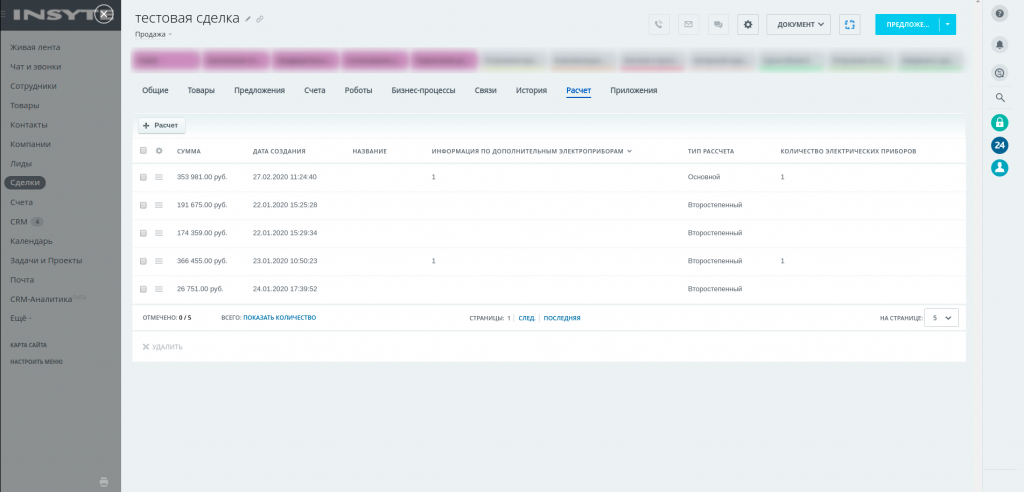Image resolution: width=1024 pixels, height=492 pixels.
Task: Check the 174 359.00 руб. row checkbox
Action: point(144,233)
